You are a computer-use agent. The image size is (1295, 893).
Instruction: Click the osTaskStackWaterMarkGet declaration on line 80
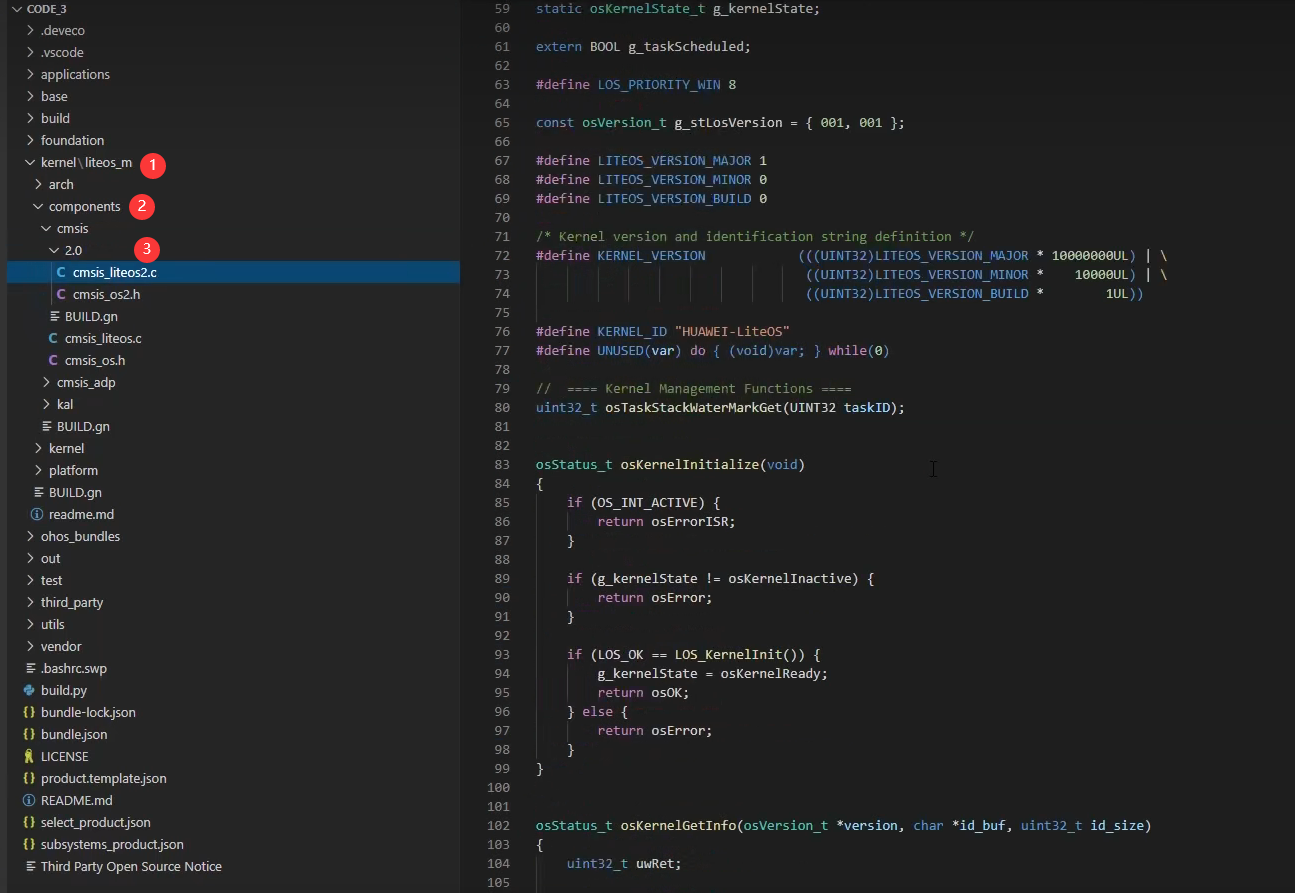coord(720,408)
